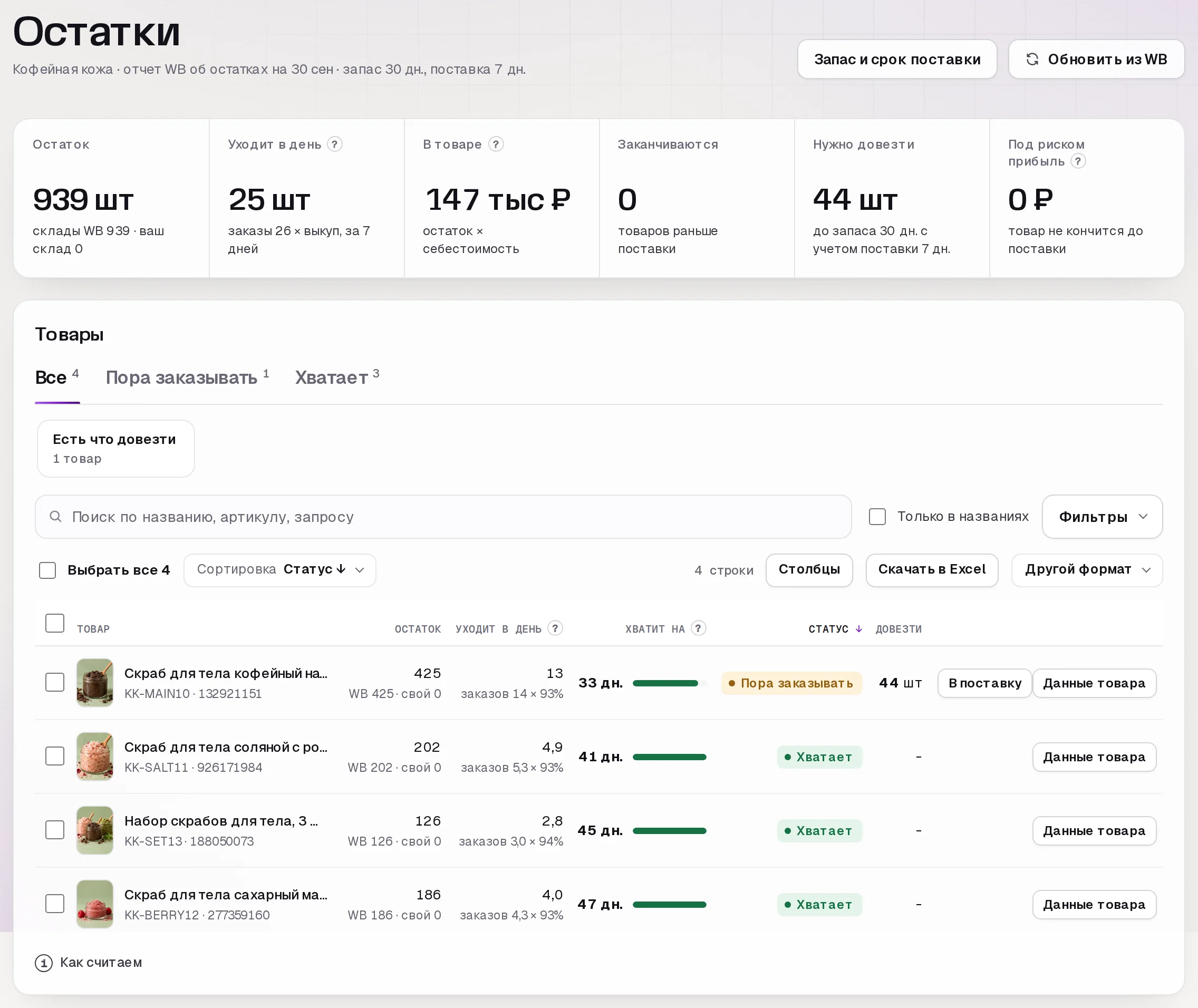
Task: Open Данные товара for KK-MAIN10 row
Action: pos(1094,683)
